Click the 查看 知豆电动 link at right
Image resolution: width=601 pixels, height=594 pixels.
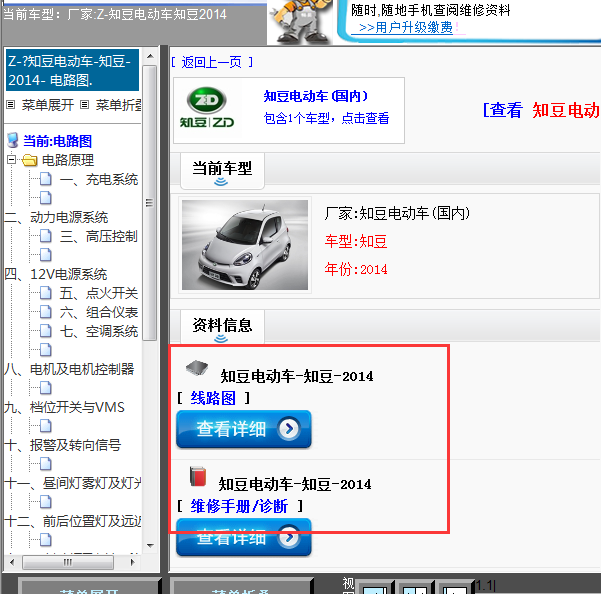541,110
